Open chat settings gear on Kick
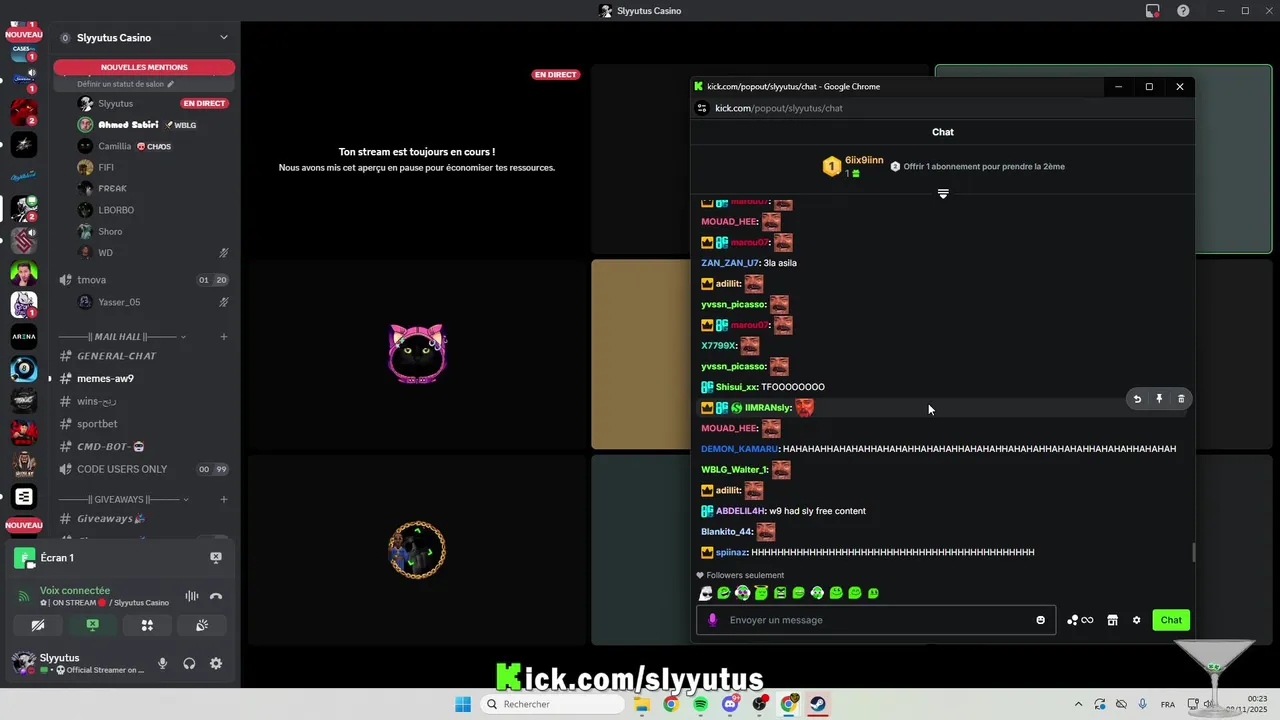 (1136, 620)
